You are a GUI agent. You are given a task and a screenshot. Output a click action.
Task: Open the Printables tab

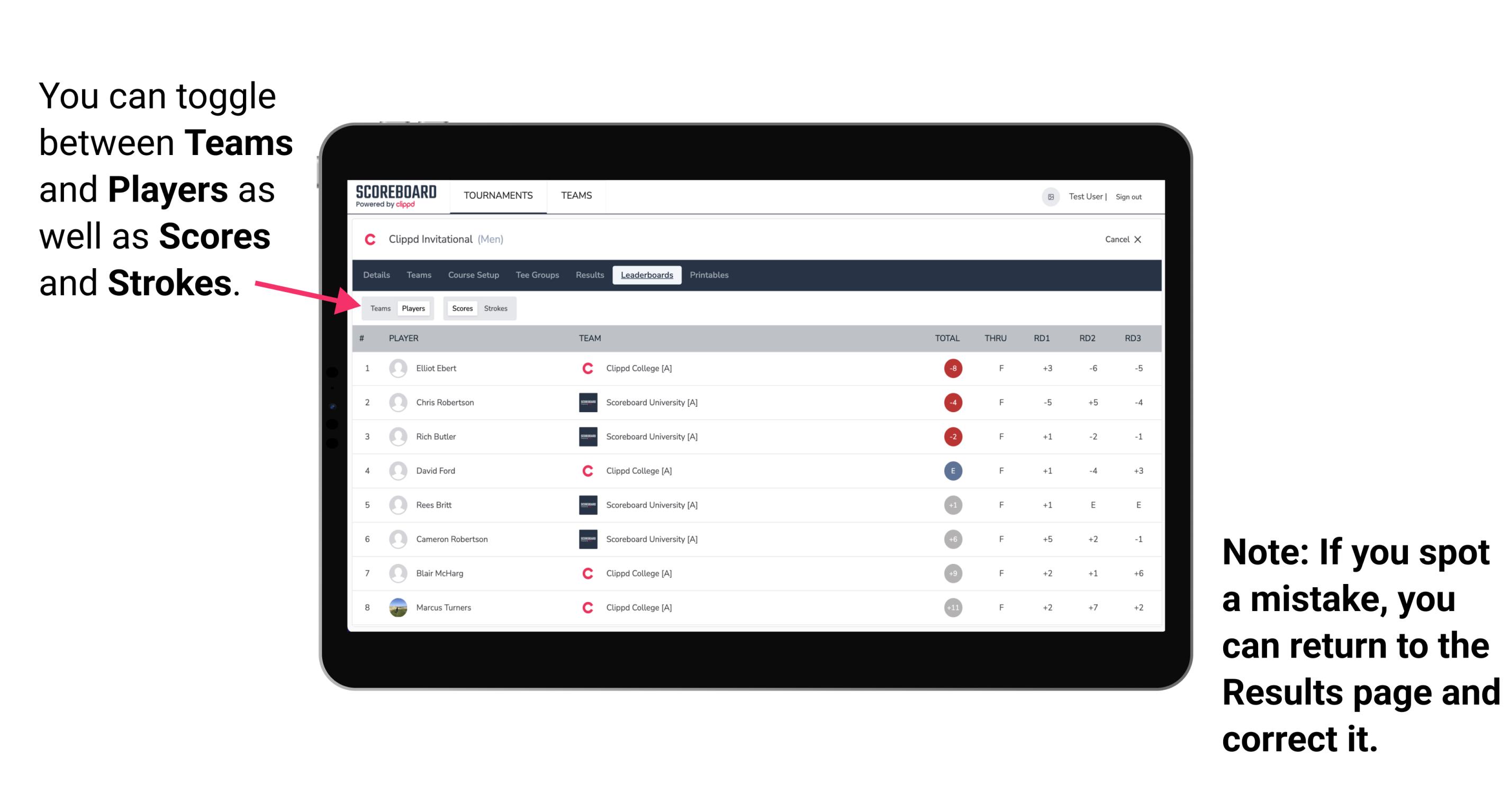tap(710, 275)
